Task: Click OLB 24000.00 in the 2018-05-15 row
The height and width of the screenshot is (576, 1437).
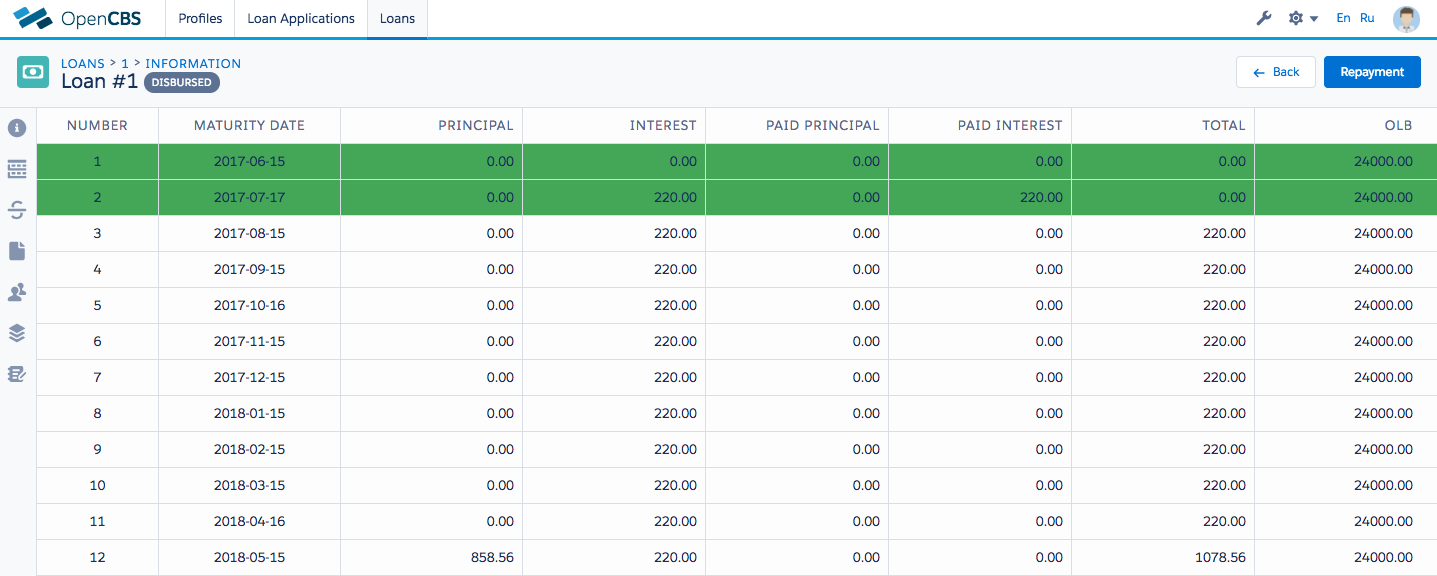Action: tap(1383, 557)
